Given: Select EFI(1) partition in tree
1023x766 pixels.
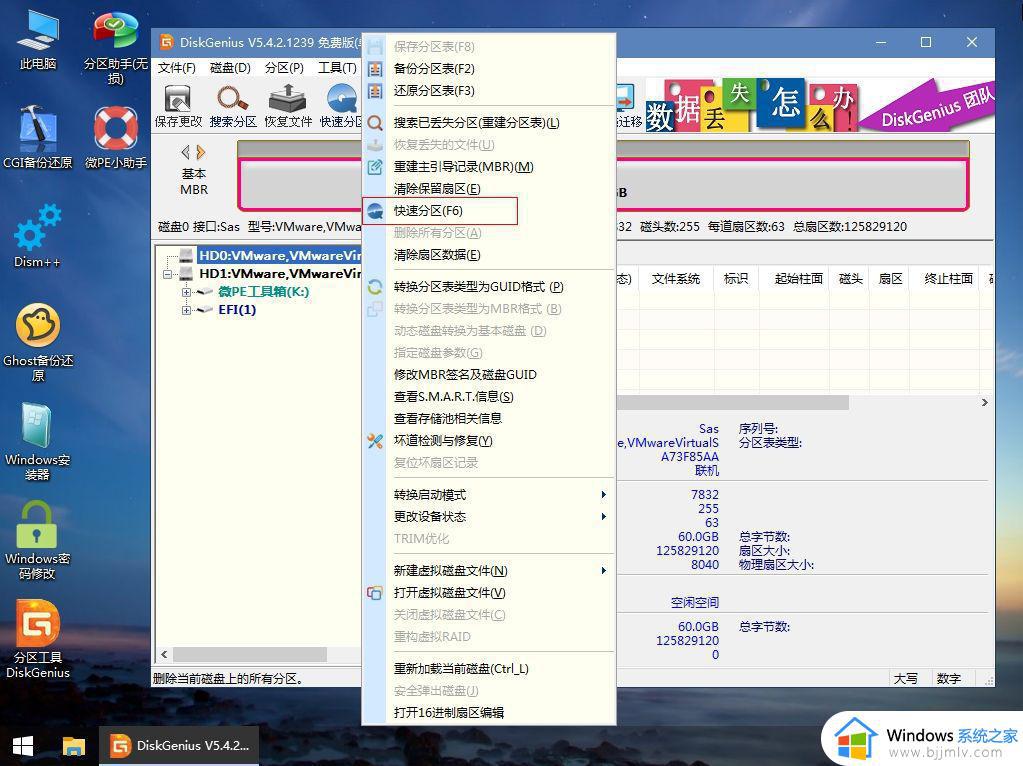Looking at the screenshot, I should [x=237, y=310].
